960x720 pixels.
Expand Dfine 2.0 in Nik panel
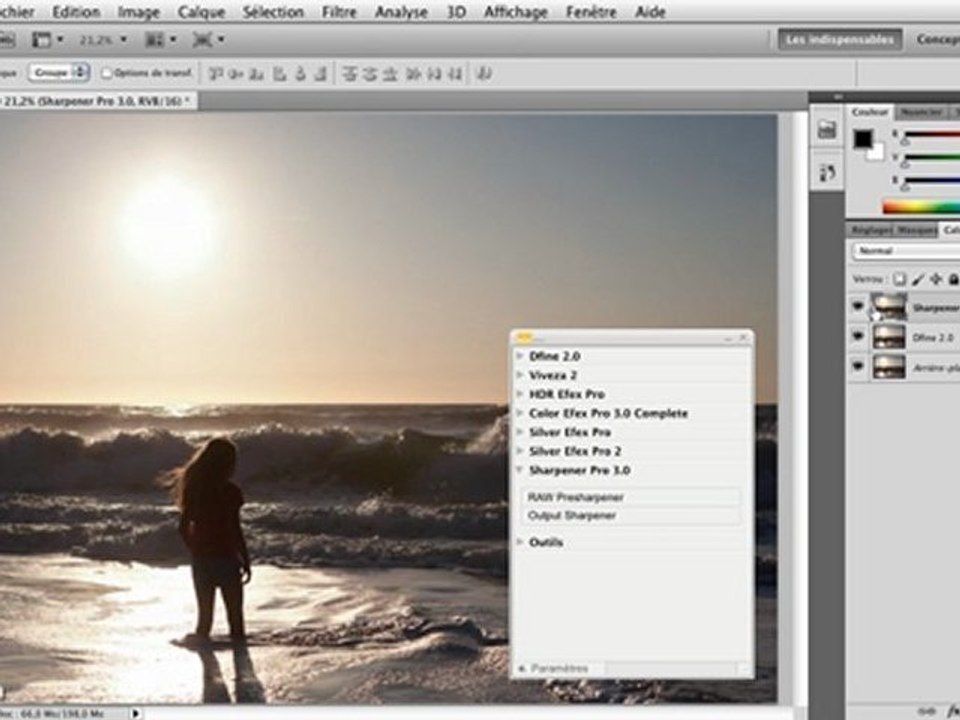[x=520, y=356]
